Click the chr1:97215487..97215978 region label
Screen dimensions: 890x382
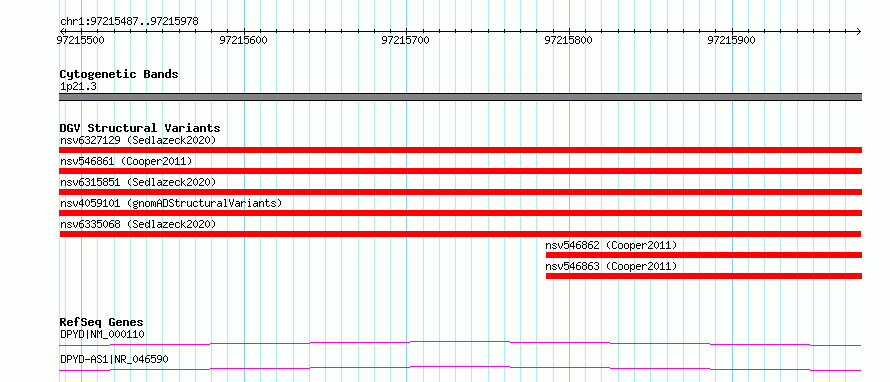129,22
